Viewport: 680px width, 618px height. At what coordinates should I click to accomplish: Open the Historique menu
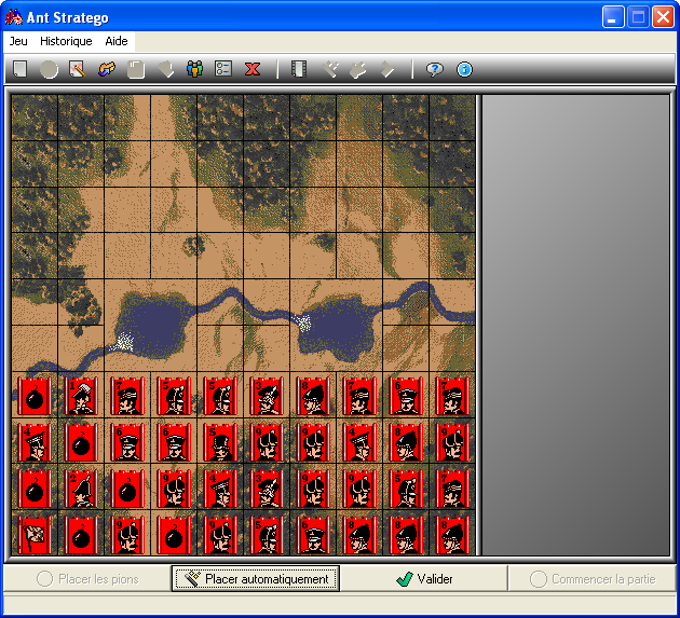[66, 41]
